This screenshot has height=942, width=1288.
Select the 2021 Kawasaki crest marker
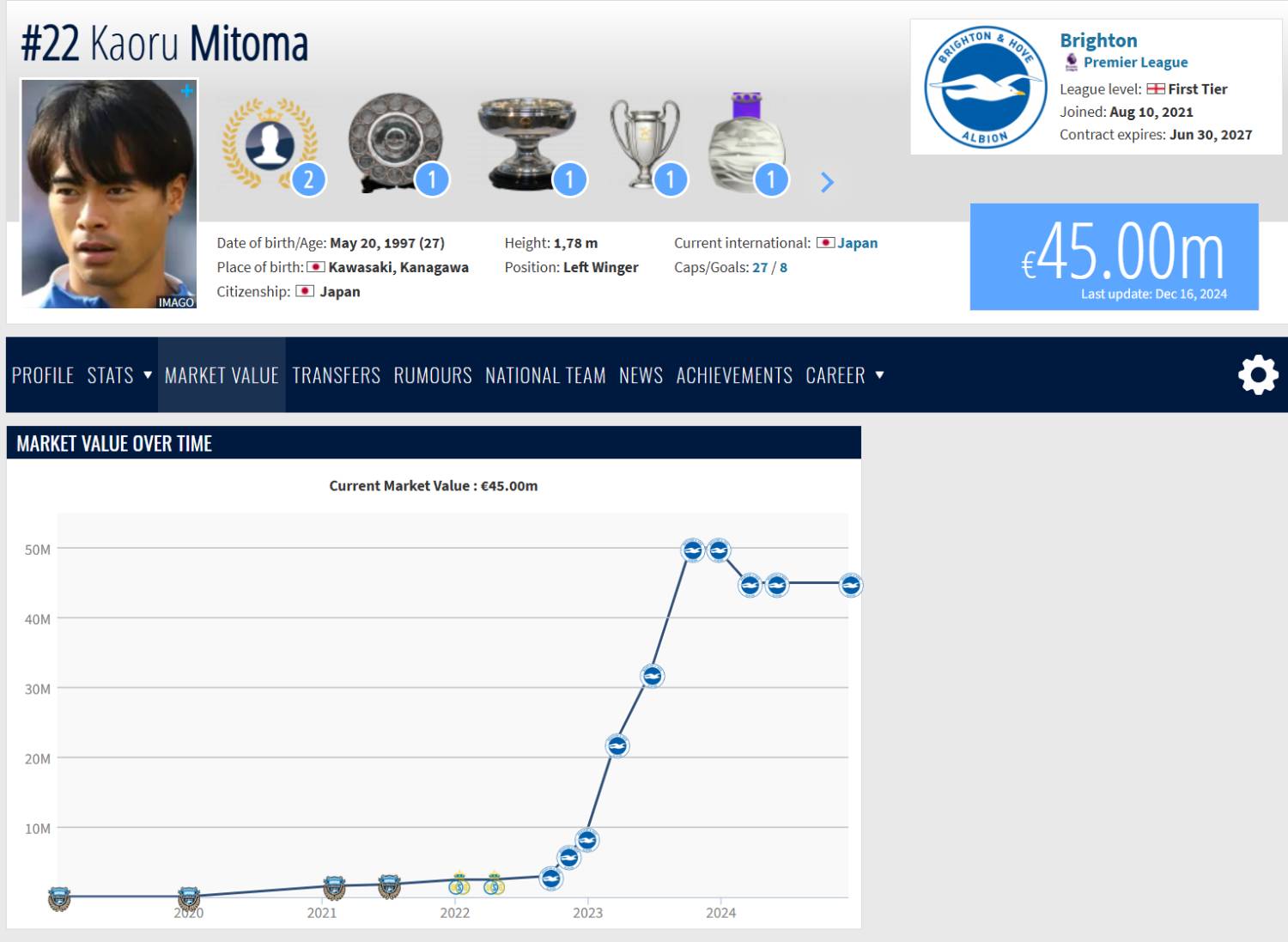click(335, 887)
